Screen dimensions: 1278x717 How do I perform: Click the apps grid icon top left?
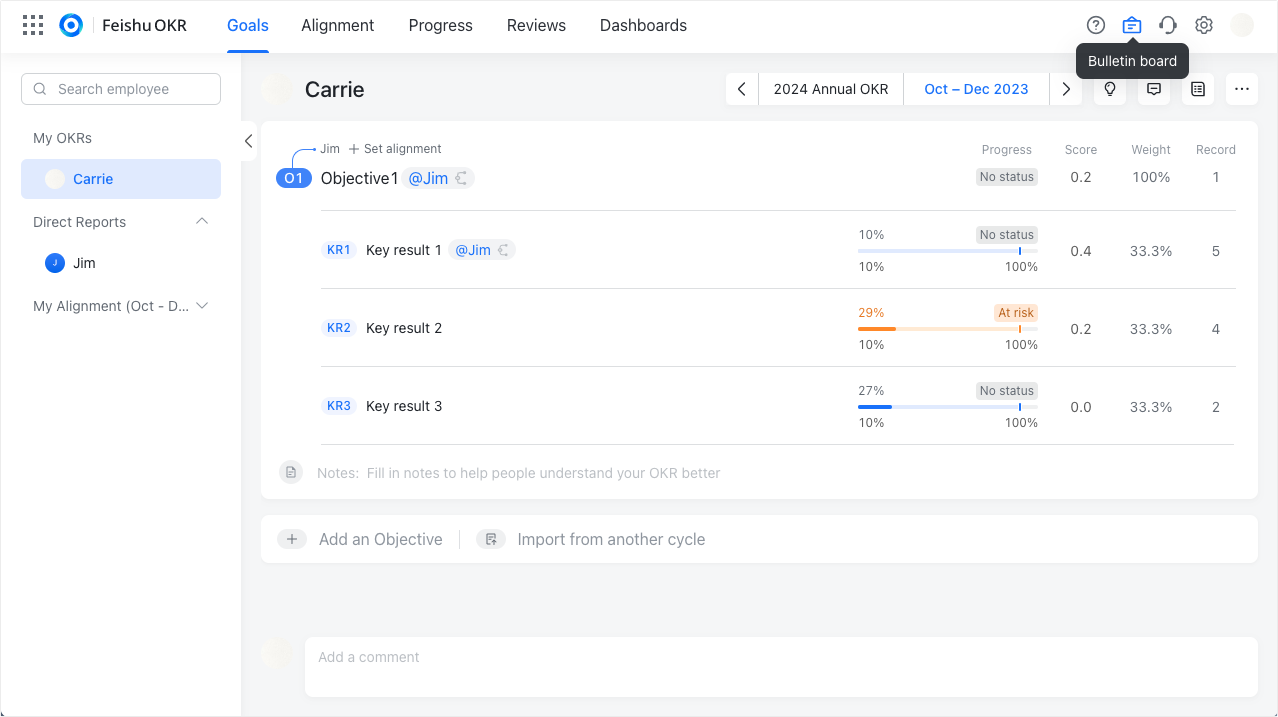(32, 24)
